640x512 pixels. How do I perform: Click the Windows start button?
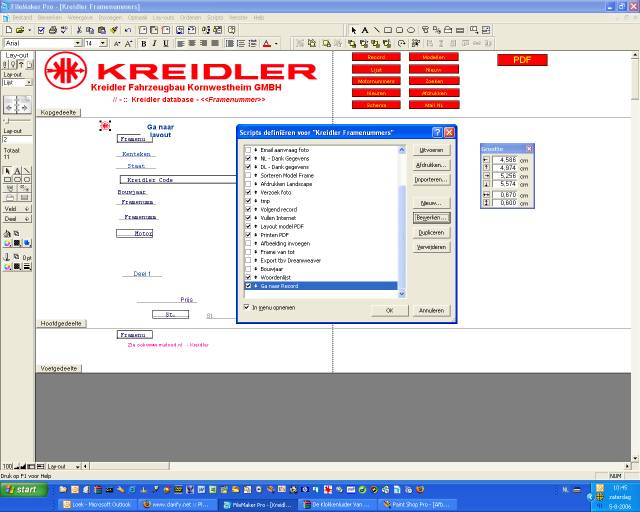[24, 489]
